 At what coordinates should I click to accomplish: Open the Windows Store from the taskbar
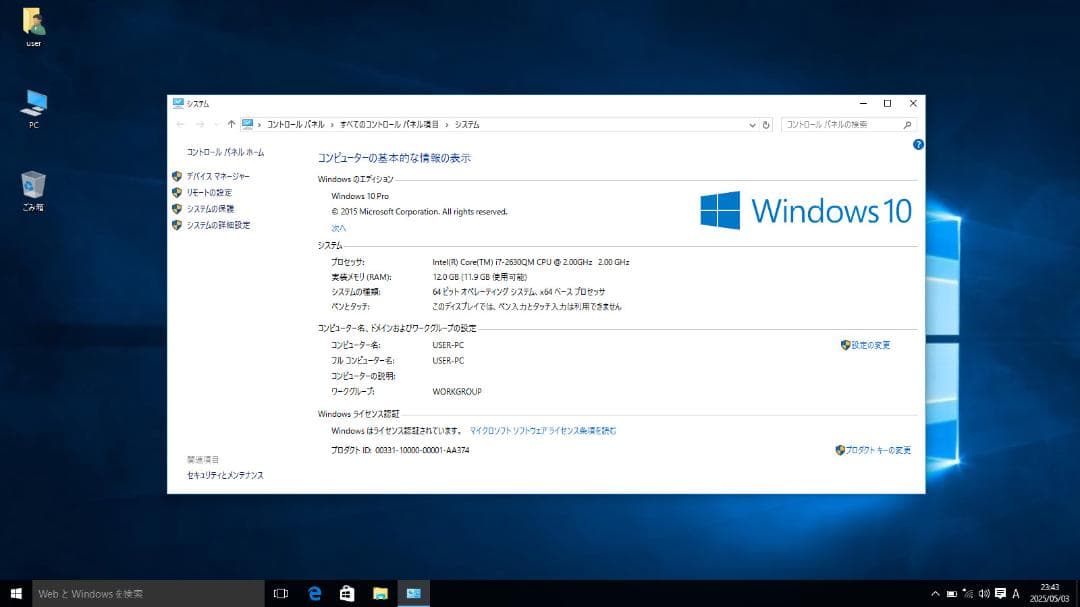click(x=347, y=593)
